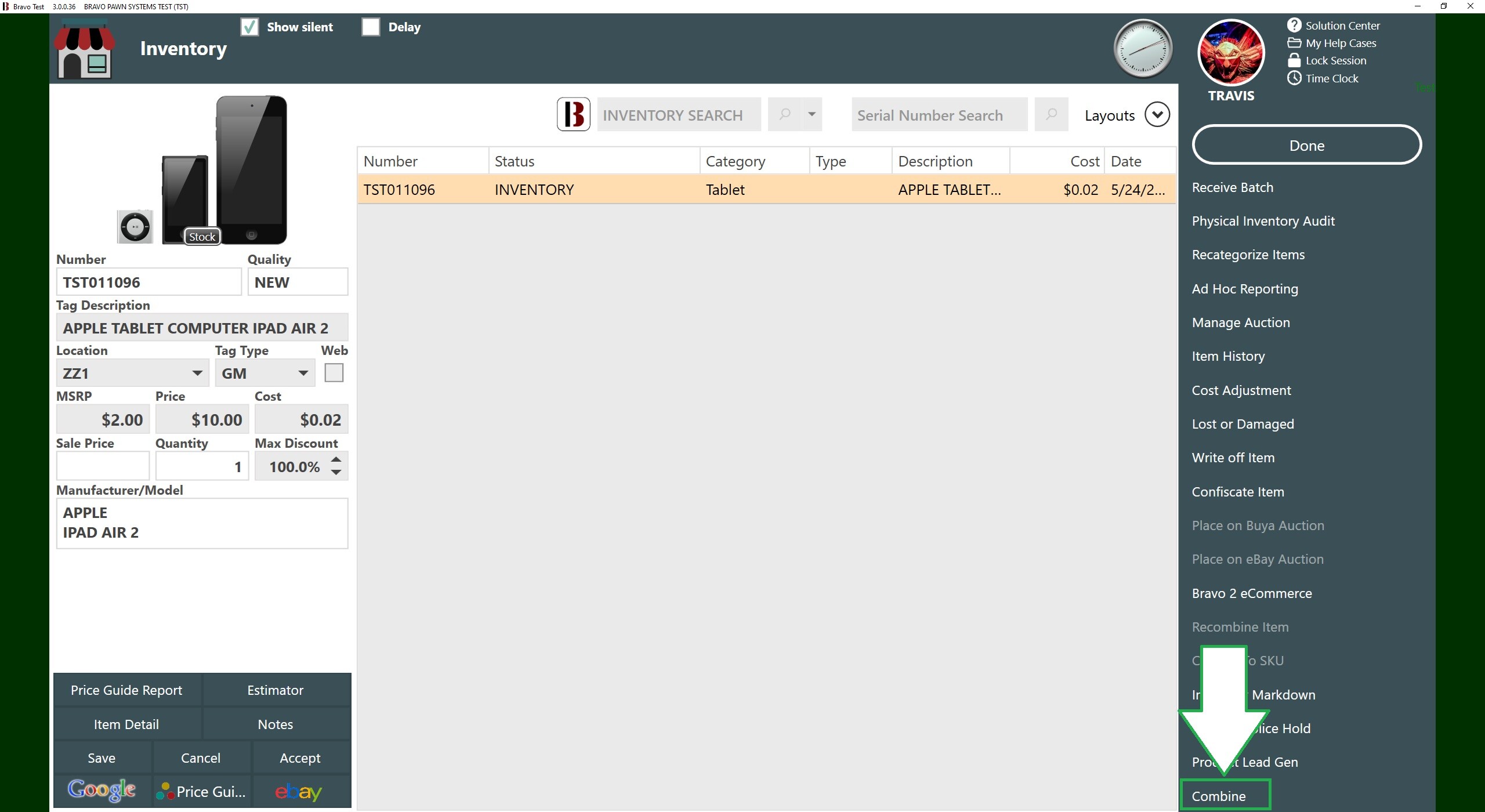Select Recategorize Items
Screen dimensions: 1485x812
[x=1248, y=255]
